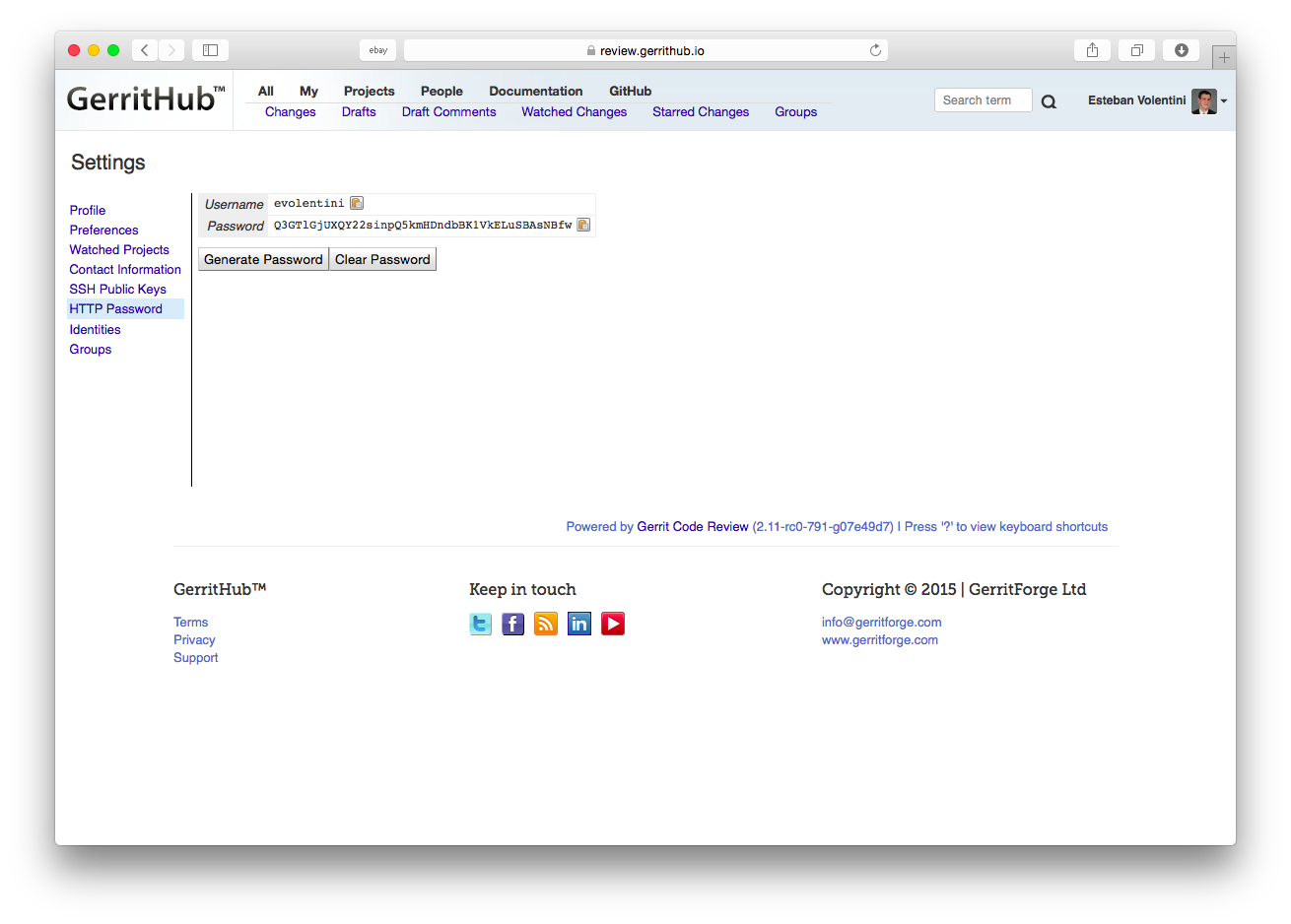Click the review.gerrithub.io address bar

coord(645,50)
